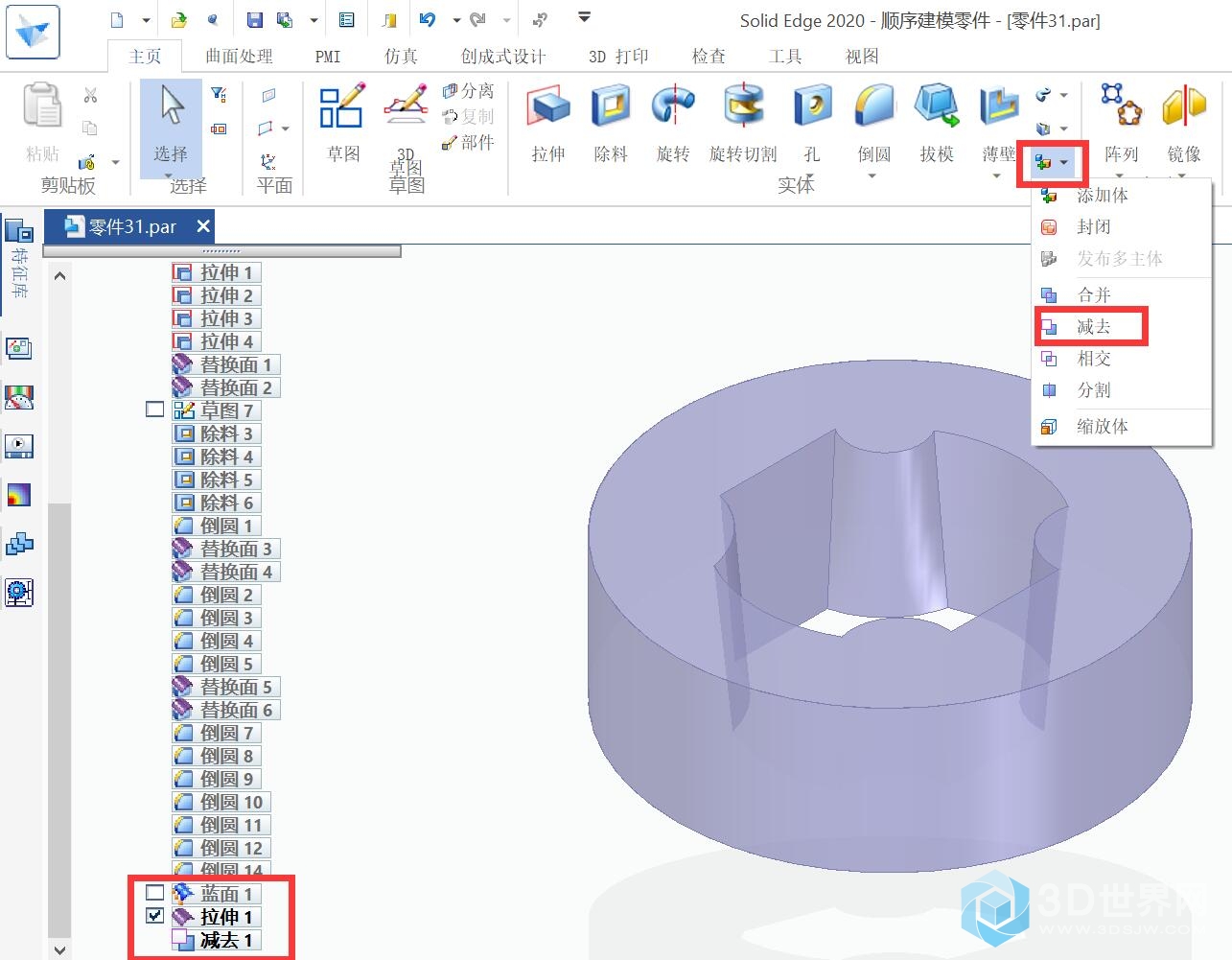
Task: Click the 阵列 pattern tool
Action: tap(1121, 123)
